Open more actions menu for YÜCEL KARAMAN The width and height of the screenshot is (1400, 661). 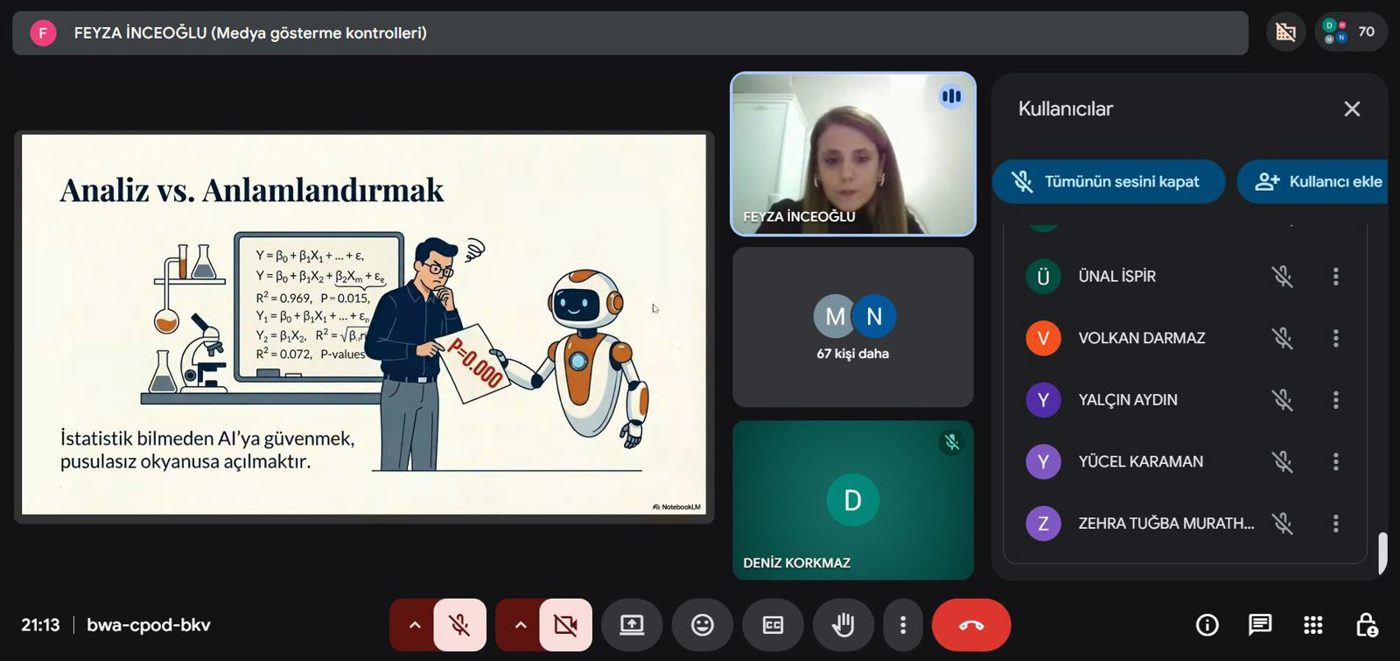click(x=1335, y=461)
